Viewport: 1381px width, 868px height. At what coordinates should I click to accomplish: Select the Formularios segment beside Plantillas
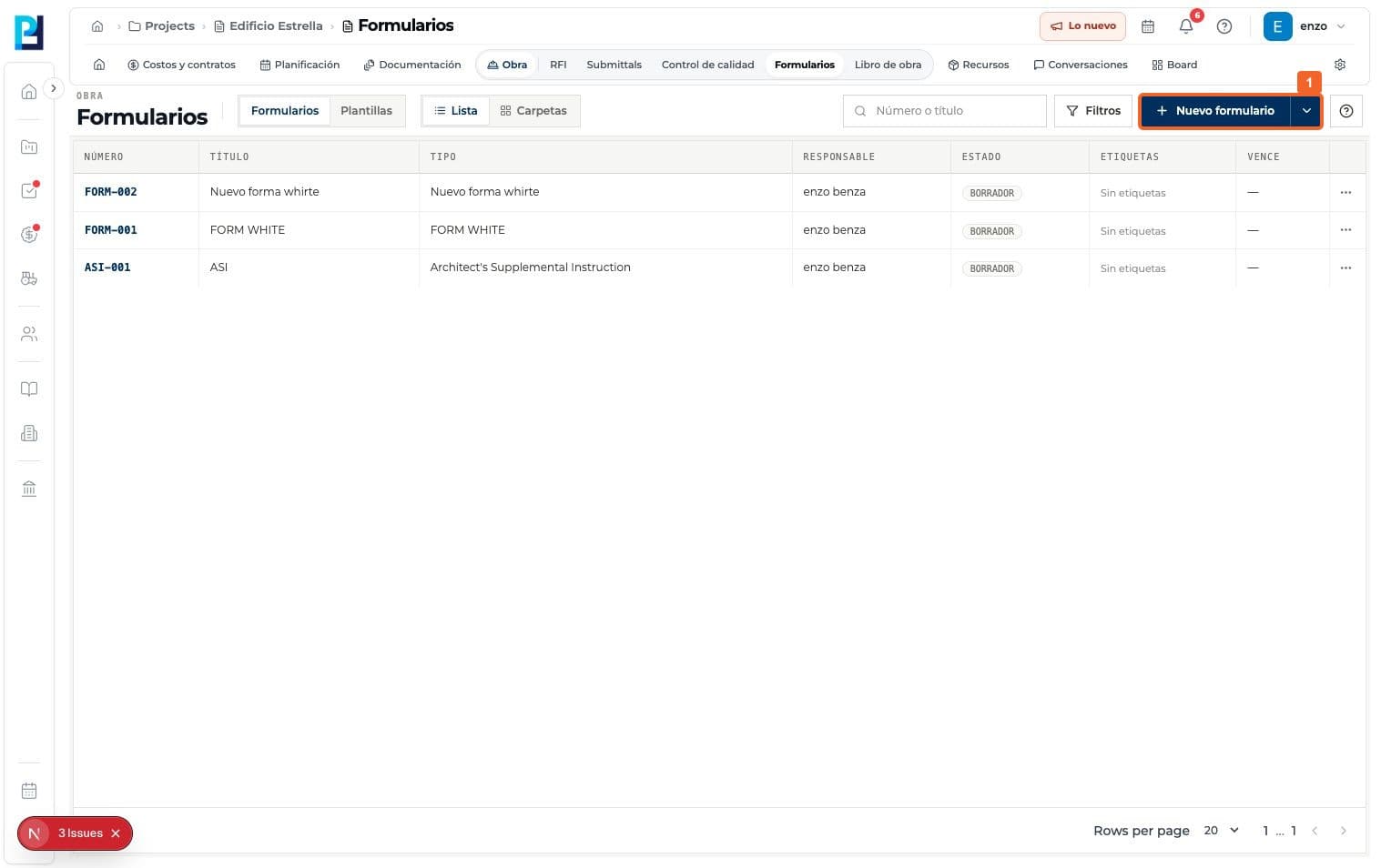click(x=285, y=111)
